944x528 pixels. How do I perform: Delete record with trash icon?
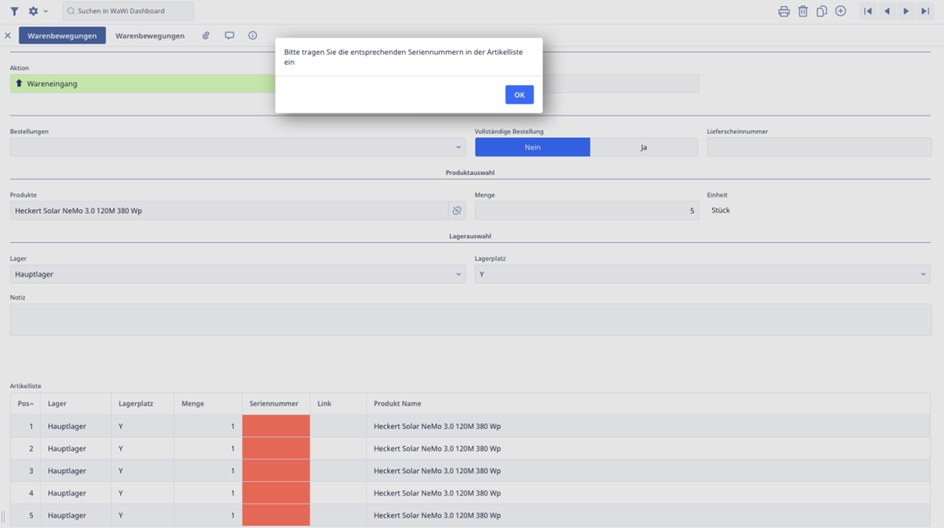[802, 11]
